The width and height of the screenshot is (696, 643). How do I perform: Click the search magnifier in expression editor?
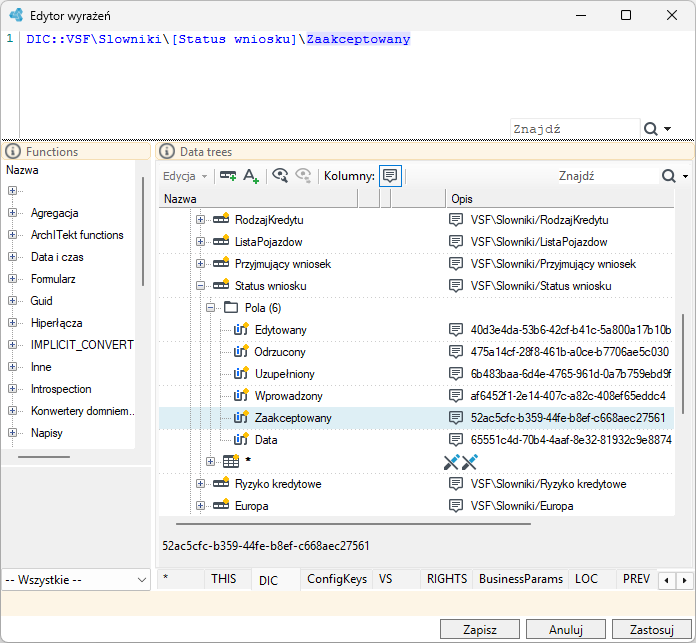tap(651, 129)
